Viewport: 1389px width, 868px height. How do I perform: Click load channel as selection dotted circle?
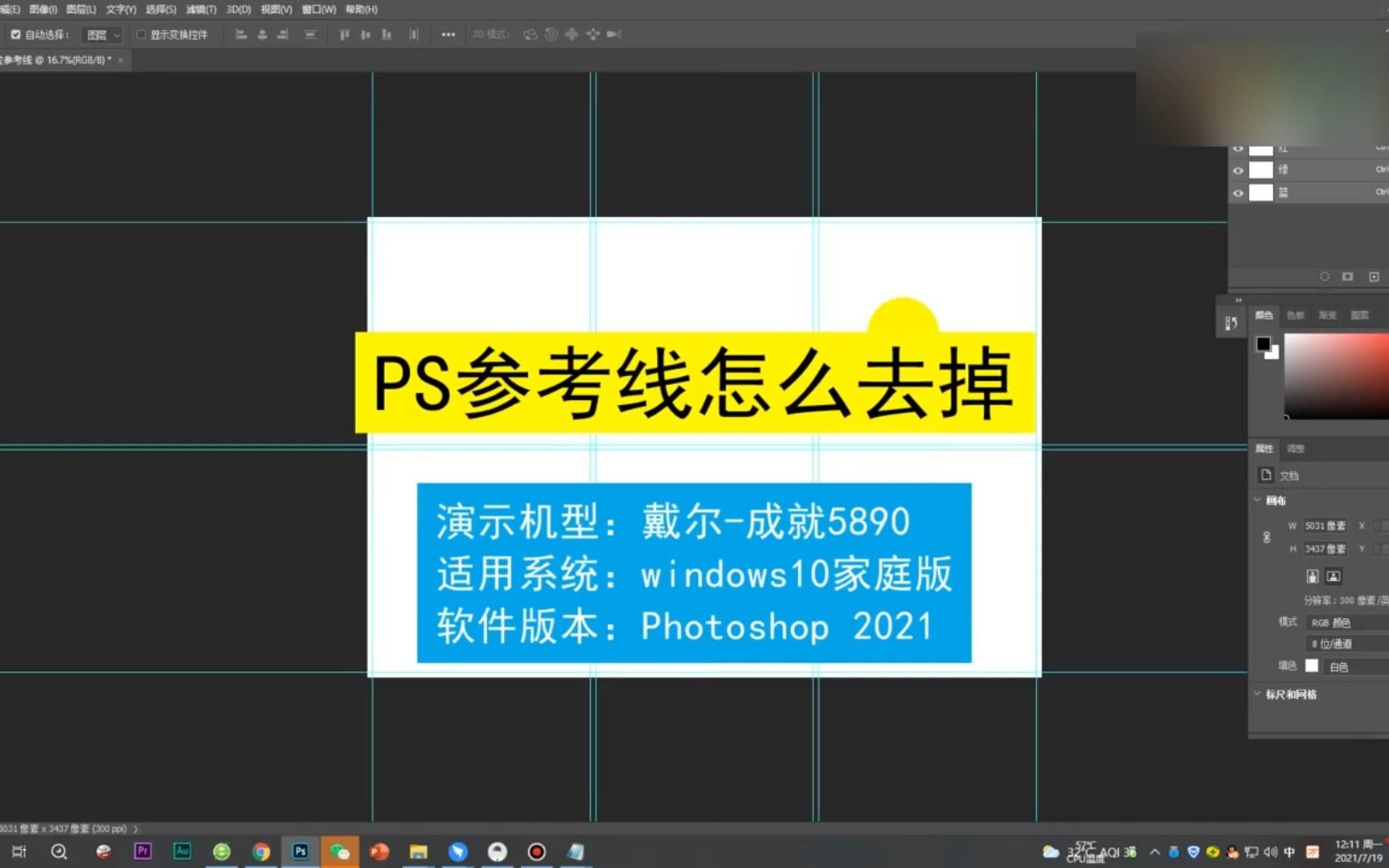pyautogui.click(x=1325, y=276)
